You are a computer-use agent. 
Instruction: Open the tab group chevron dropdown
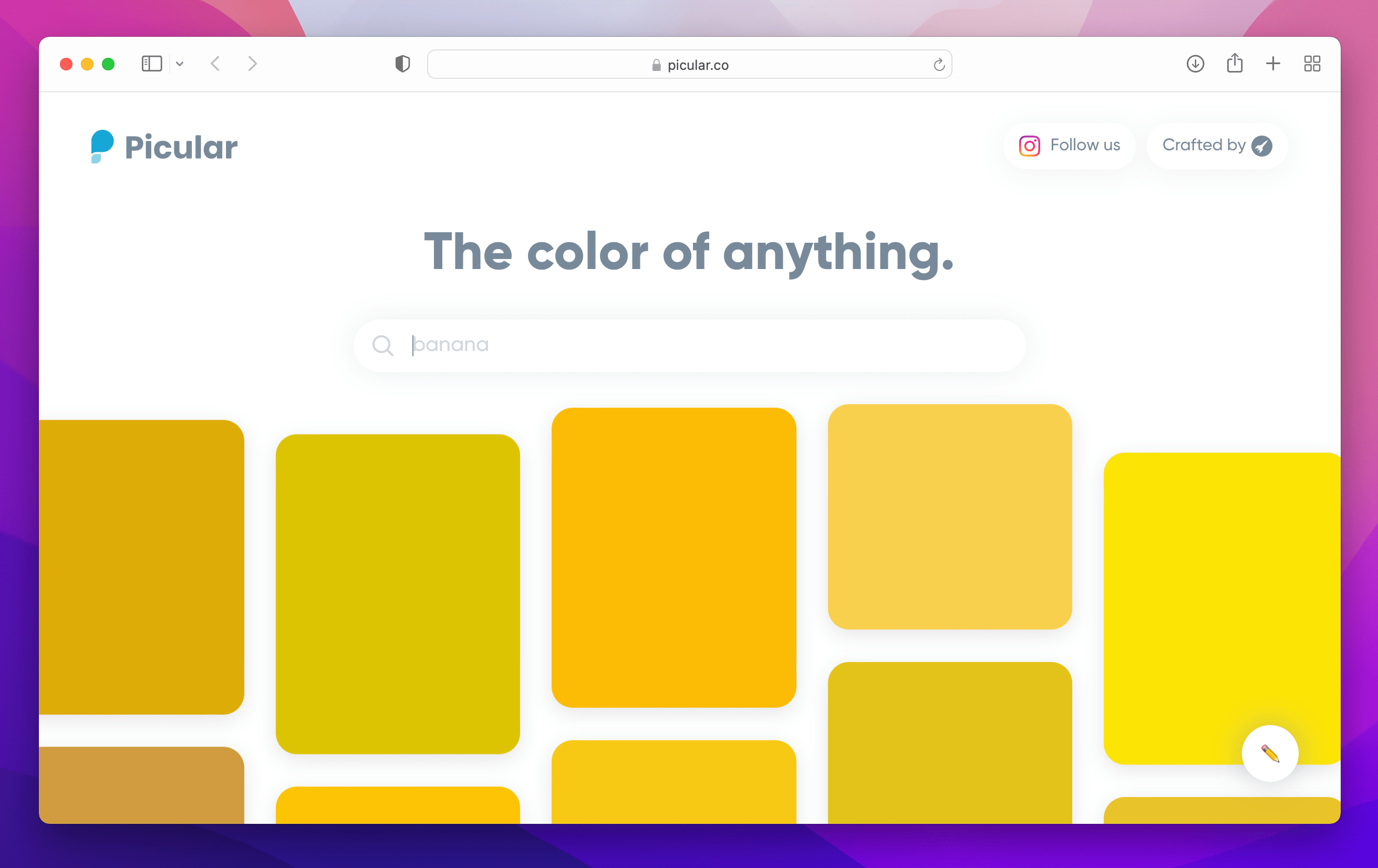pyautogui.click(x=180, y=64)
